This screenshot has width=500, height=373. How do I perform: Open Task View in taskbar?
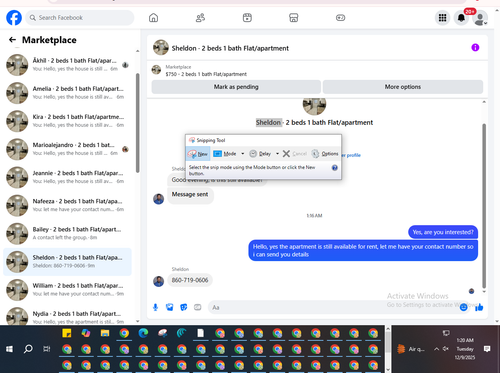pos(47,349)
